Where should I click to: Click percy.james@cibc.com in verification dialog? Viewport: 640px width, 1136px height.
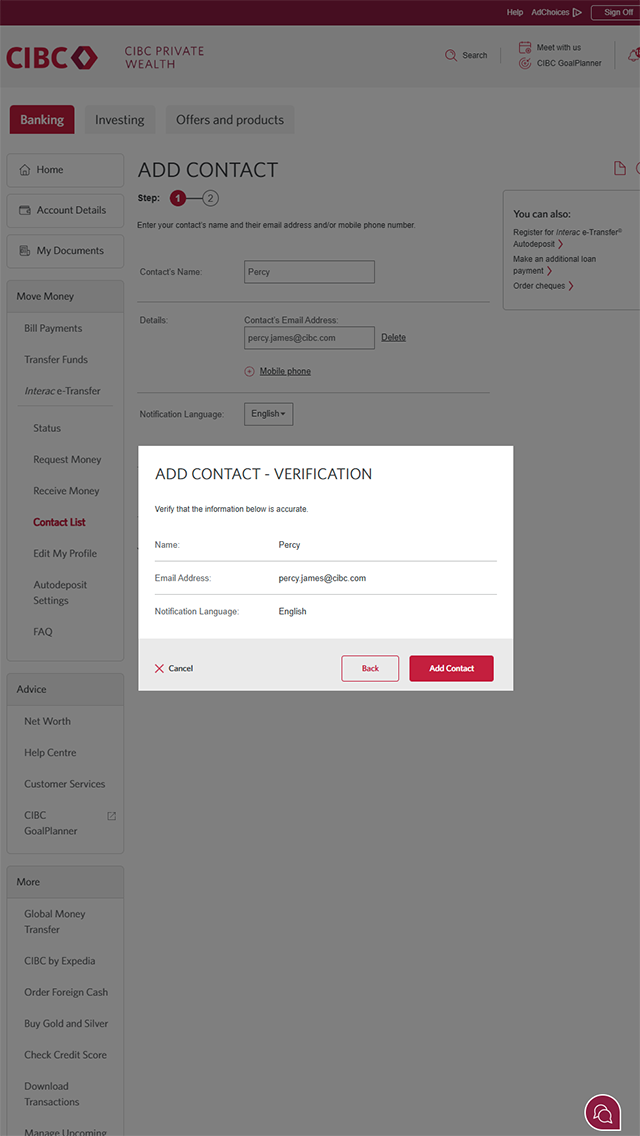[322, 578]
